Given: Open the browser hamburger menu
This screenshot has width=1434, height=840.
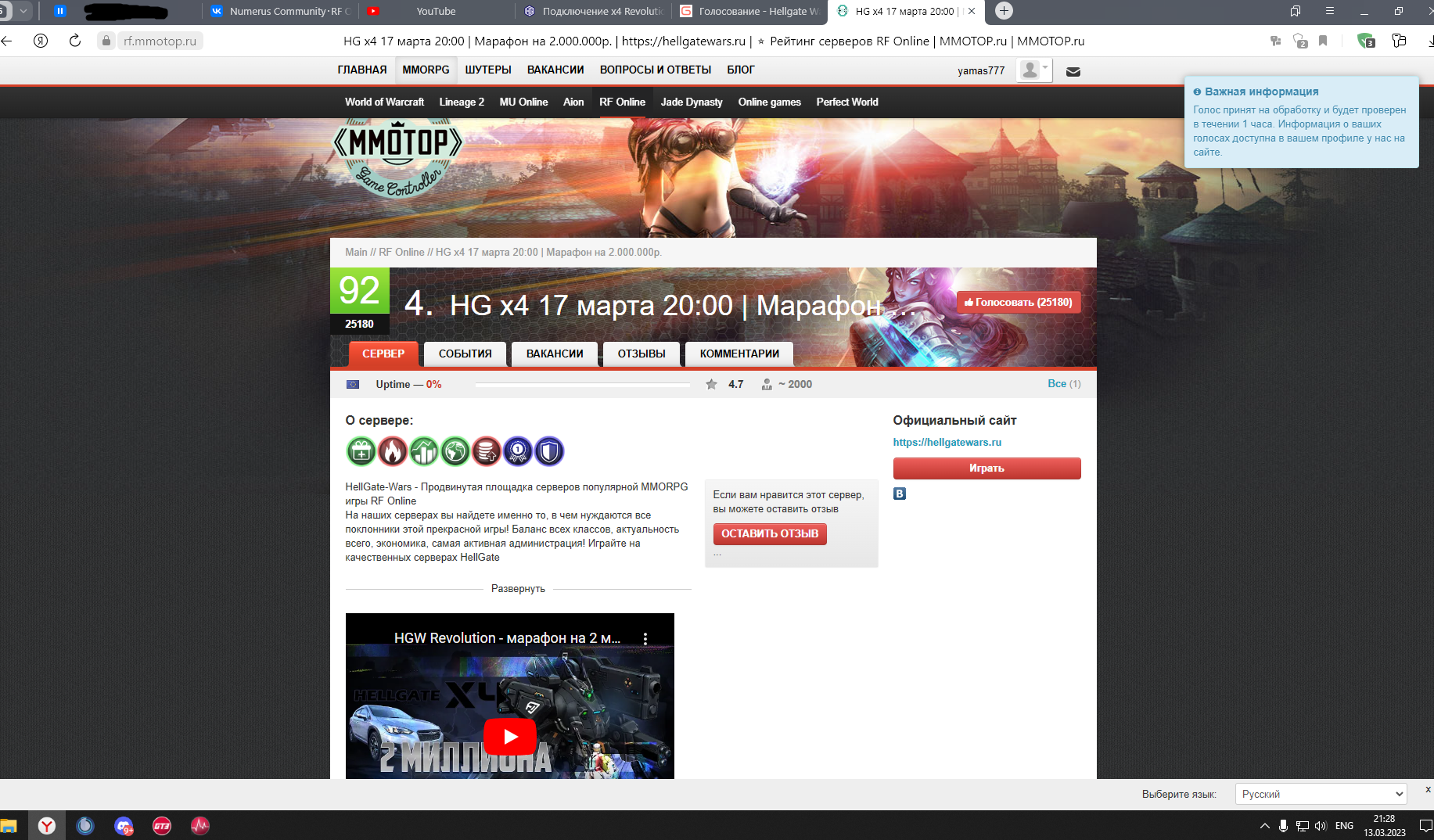Looking at the screenshot, I should 1330,11.
